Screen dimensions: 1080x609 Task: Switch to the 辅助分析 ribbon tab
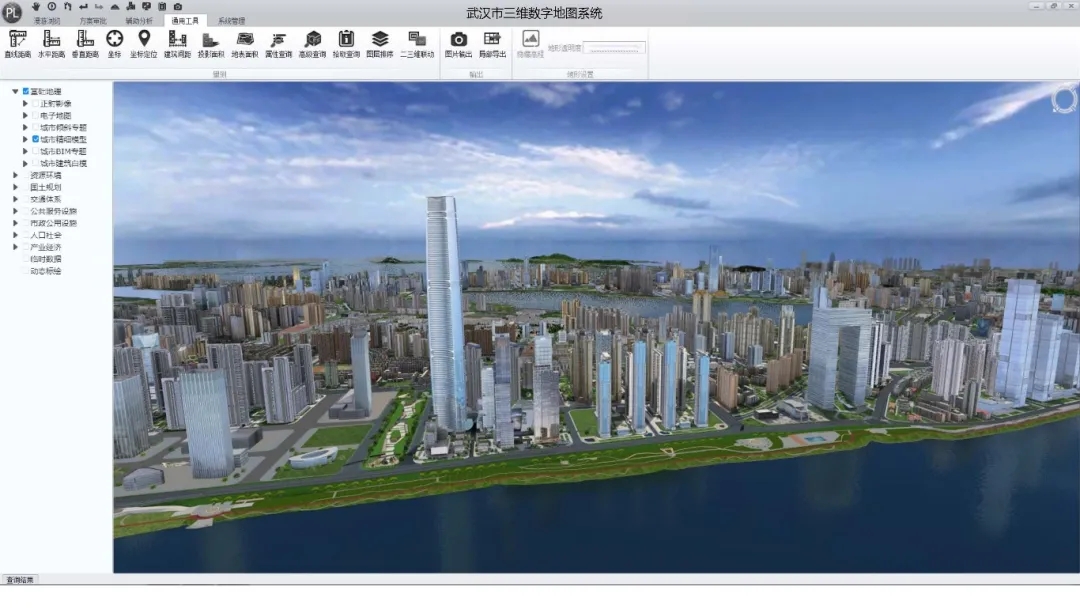139,20
